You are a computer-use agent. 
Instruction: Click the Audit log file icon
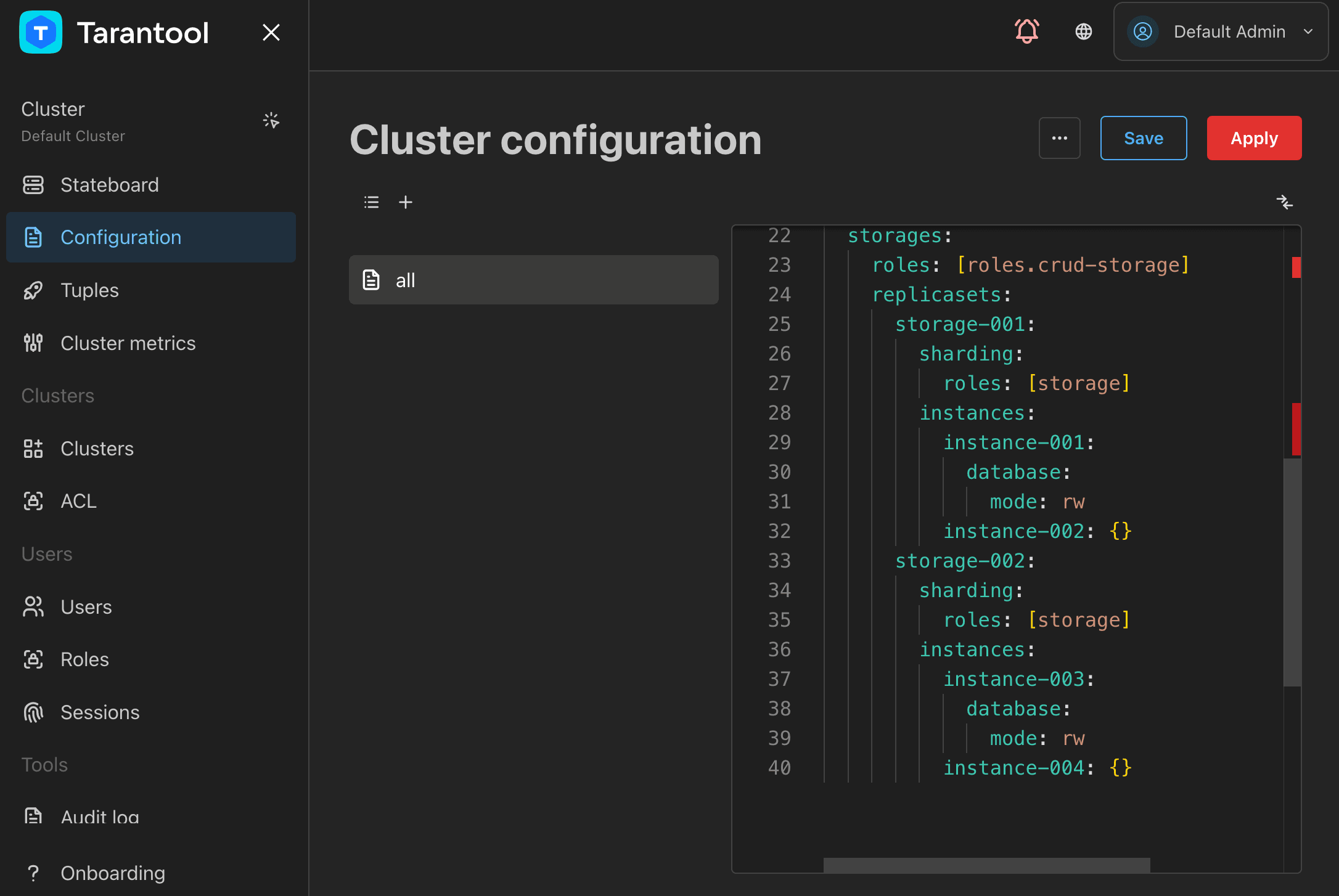click(x=33, y=816)
